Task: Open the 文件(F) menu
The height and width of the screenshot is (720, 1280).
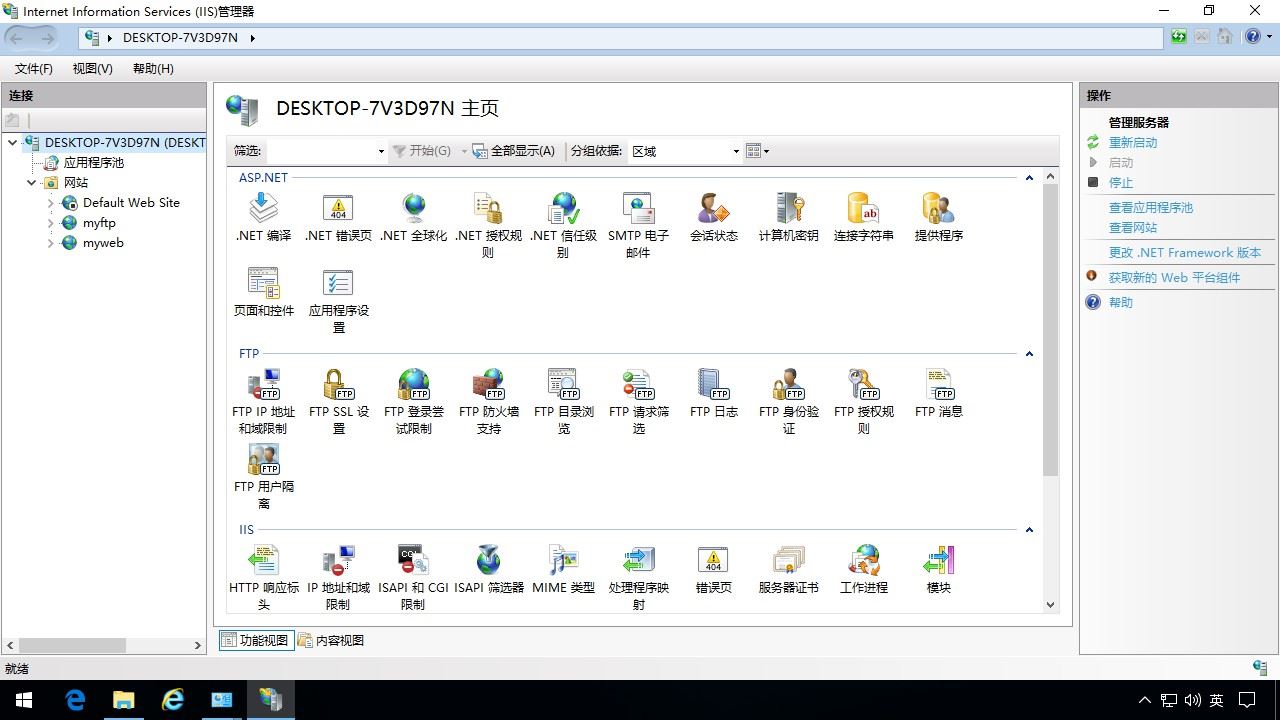Action: coord(34,68)
